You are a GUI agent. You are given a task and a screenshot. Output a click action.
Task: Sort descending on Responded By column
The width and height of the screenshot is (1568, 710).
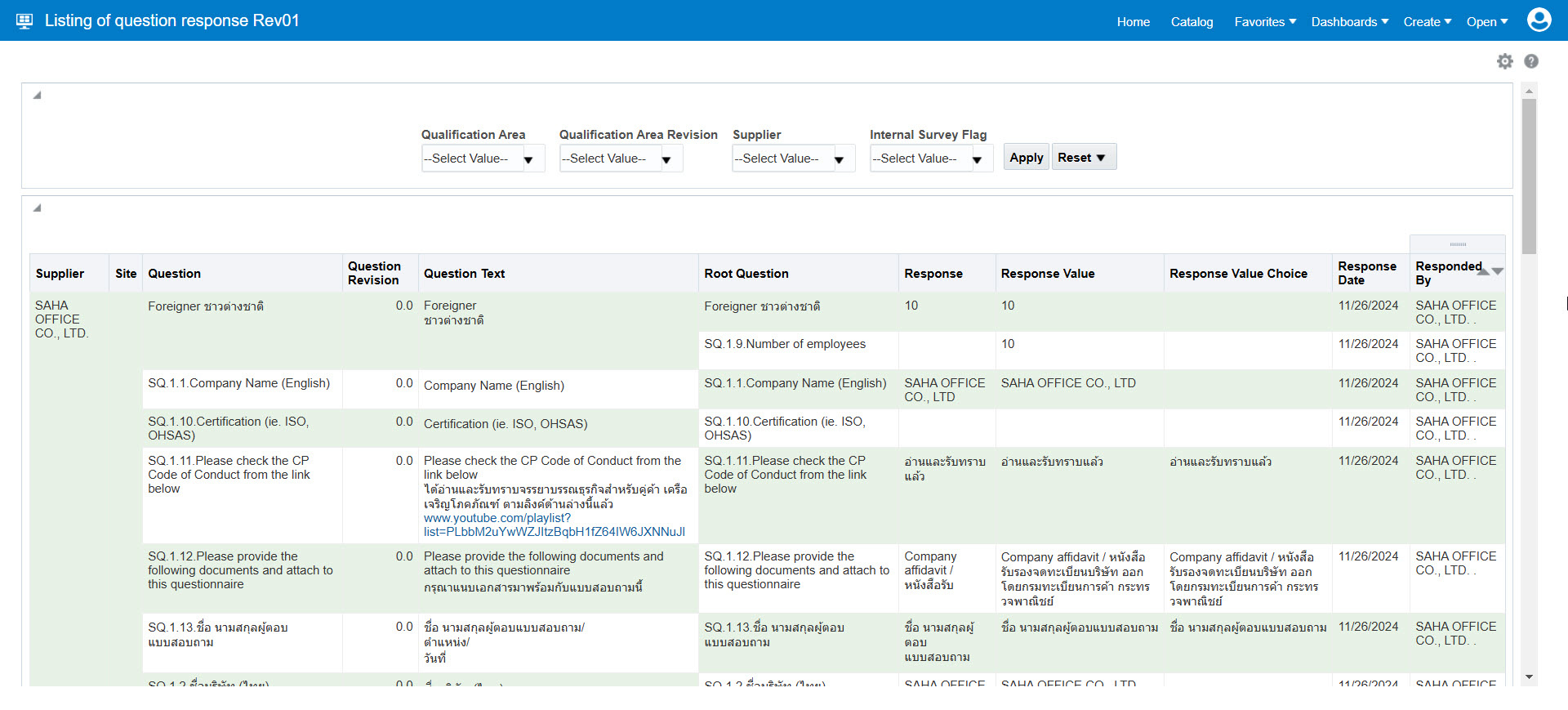pos(1498,271)
